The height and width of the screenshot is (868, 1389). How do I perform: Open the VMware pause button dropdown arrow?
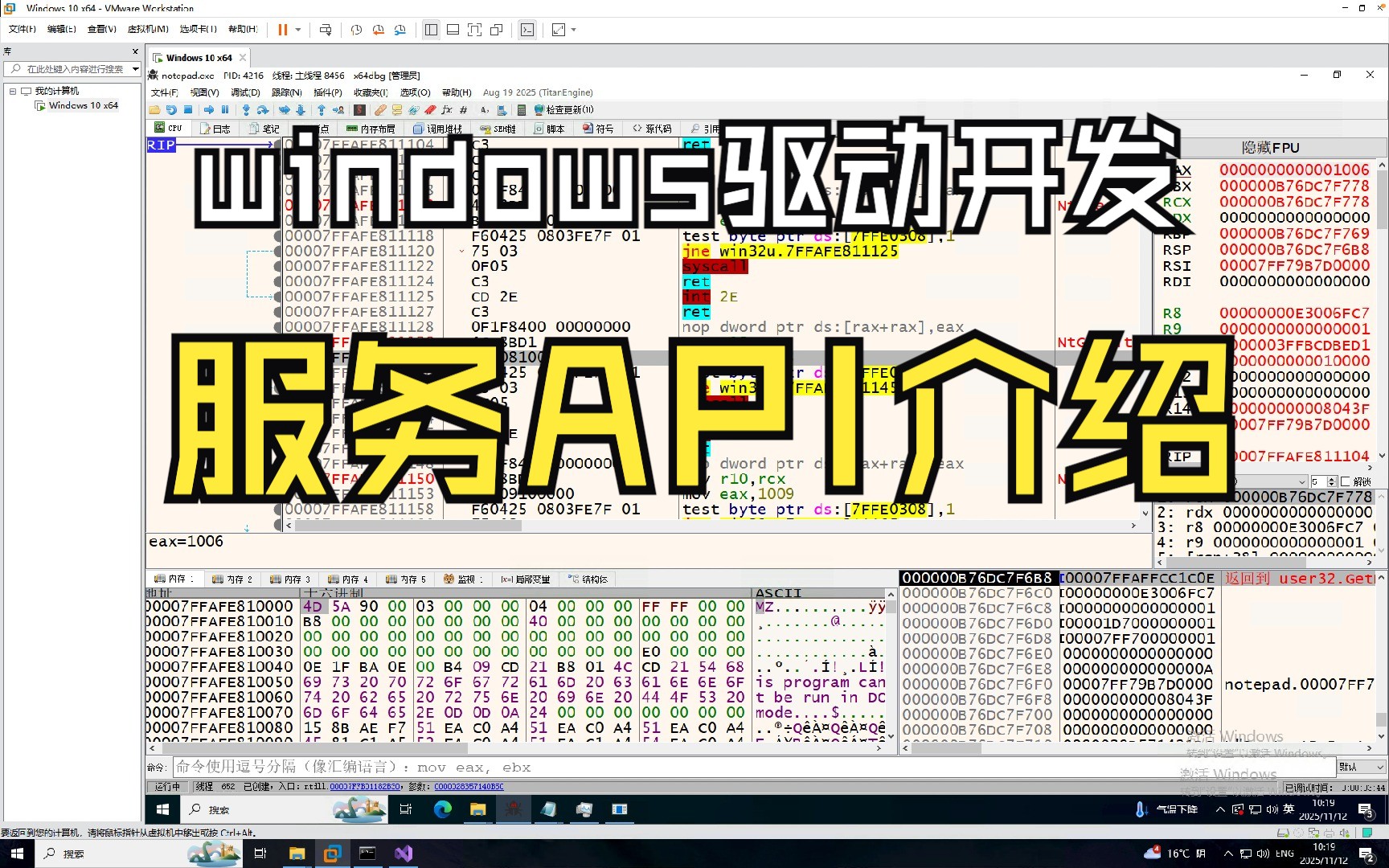pos(298,30)
